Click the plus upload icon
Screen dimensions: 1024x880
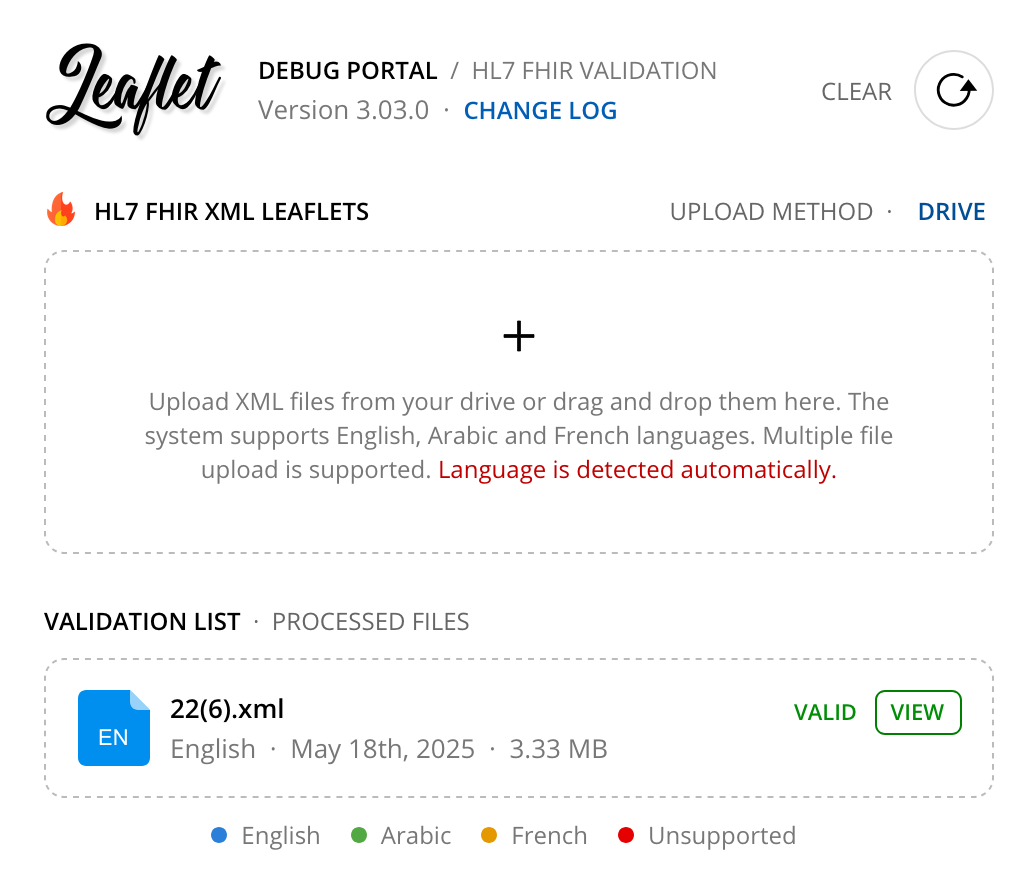[519, 336]
